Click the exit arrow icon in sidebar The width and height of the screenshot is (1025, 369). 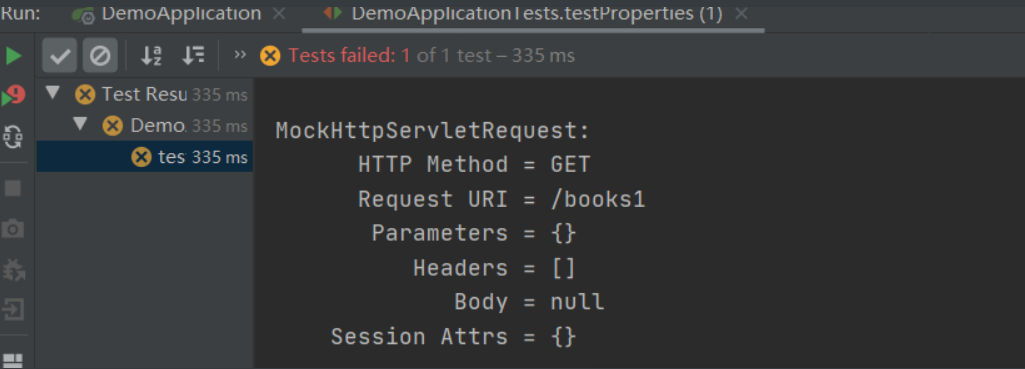pyautogui.click(x=13, y=309)
